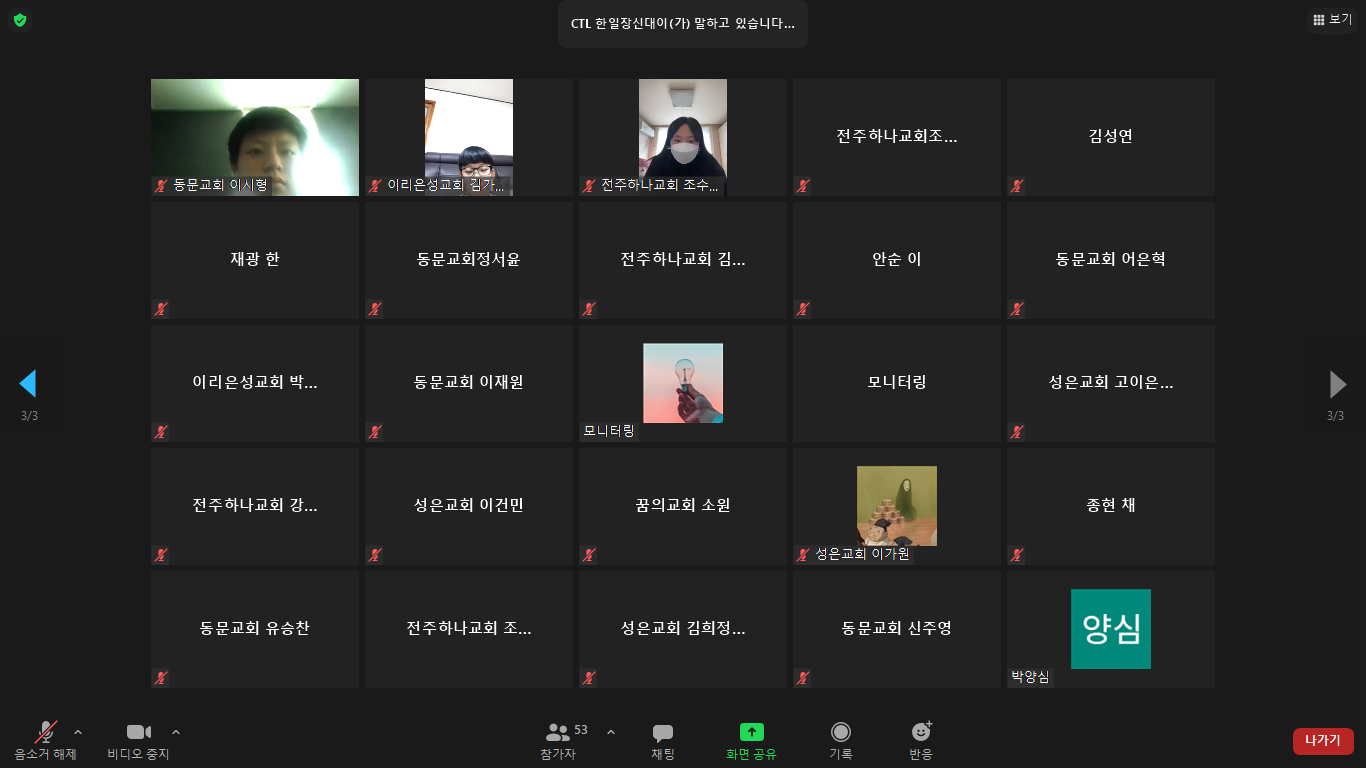The width and height of the screenshot is (1366, 768).
Task: Open the 반응 reactions icon
Action: click(921, 732)
